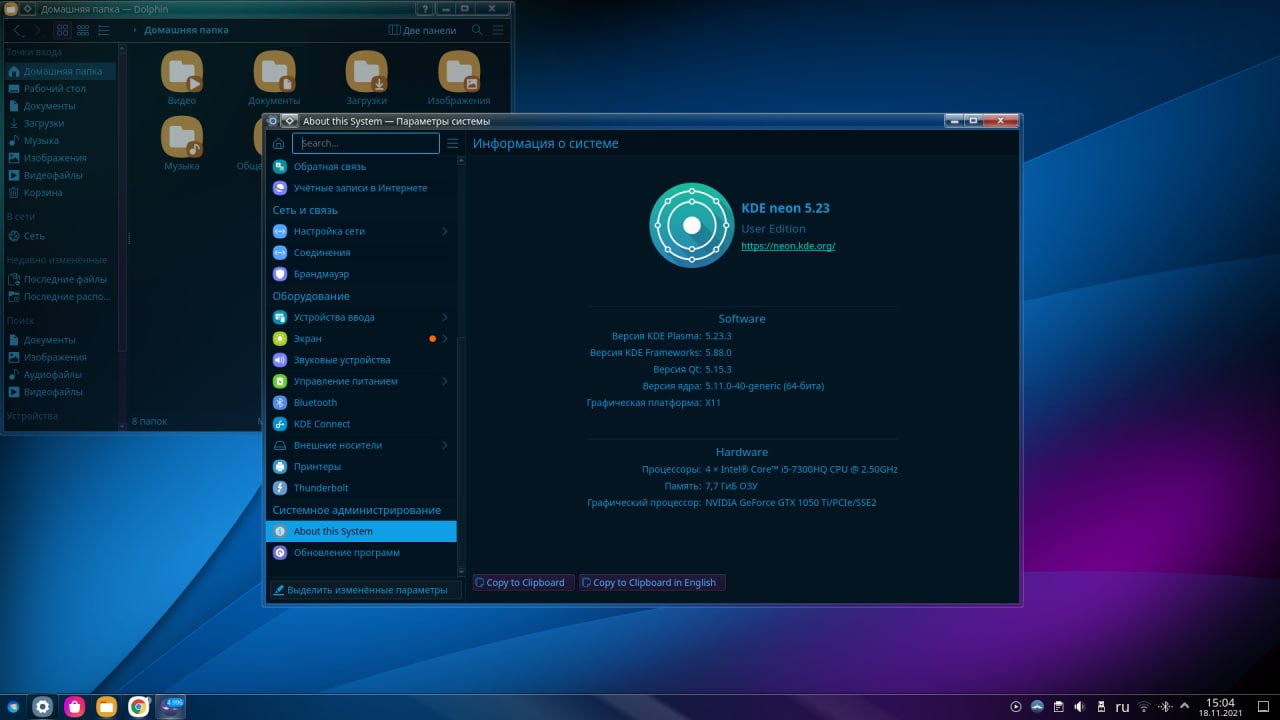Open the file manager taskbar icon
Screen dimensions: 1280x720
(106, 707)
